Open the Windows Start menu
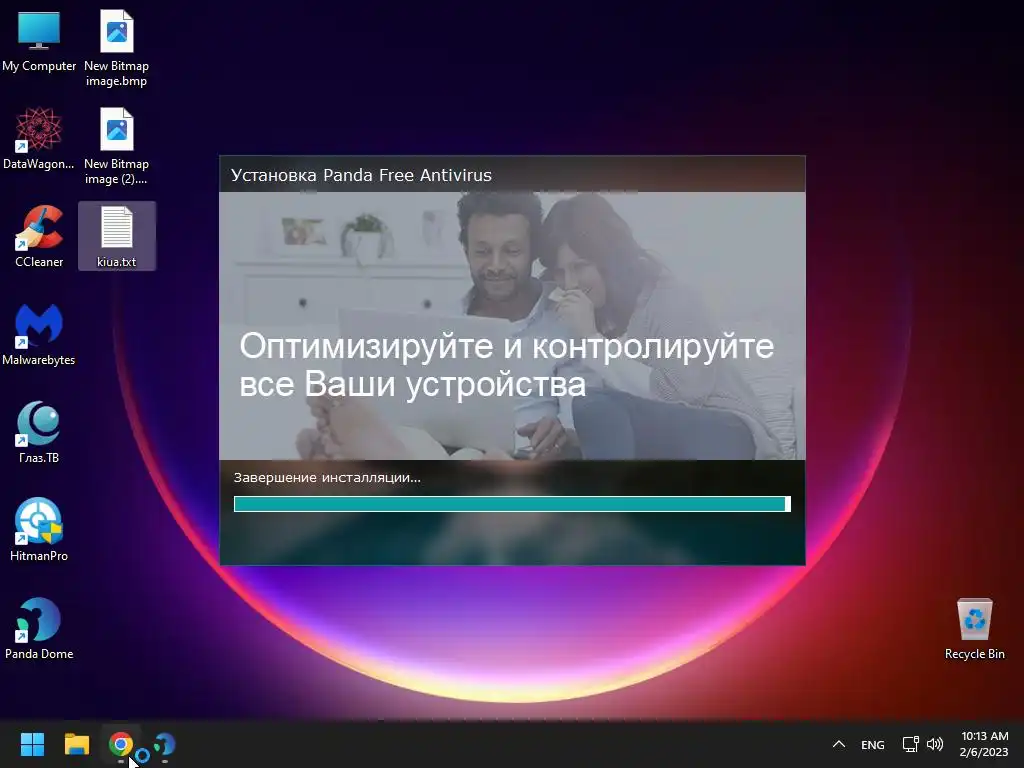 click(x=32, y=744)
